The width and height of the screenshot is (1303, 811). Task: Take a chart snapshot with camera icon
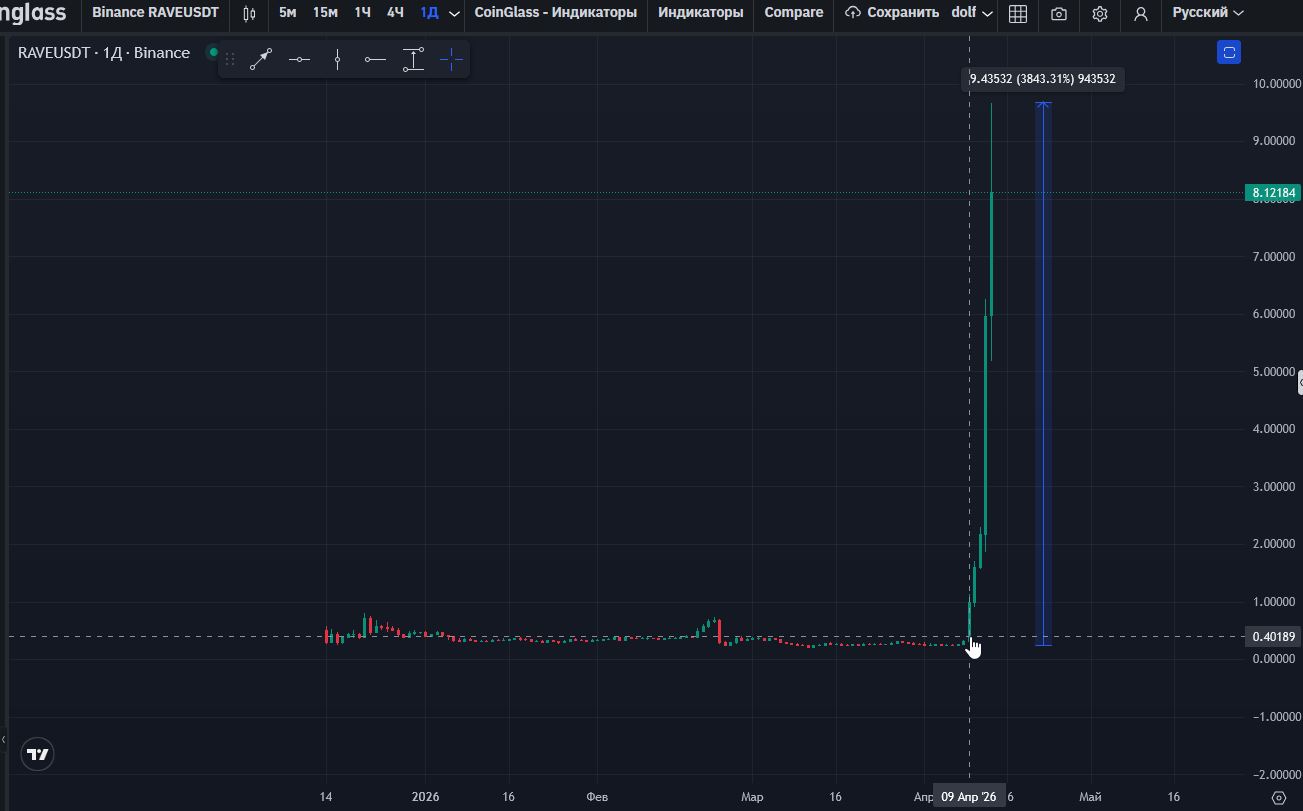click(x=1059, y=13)
